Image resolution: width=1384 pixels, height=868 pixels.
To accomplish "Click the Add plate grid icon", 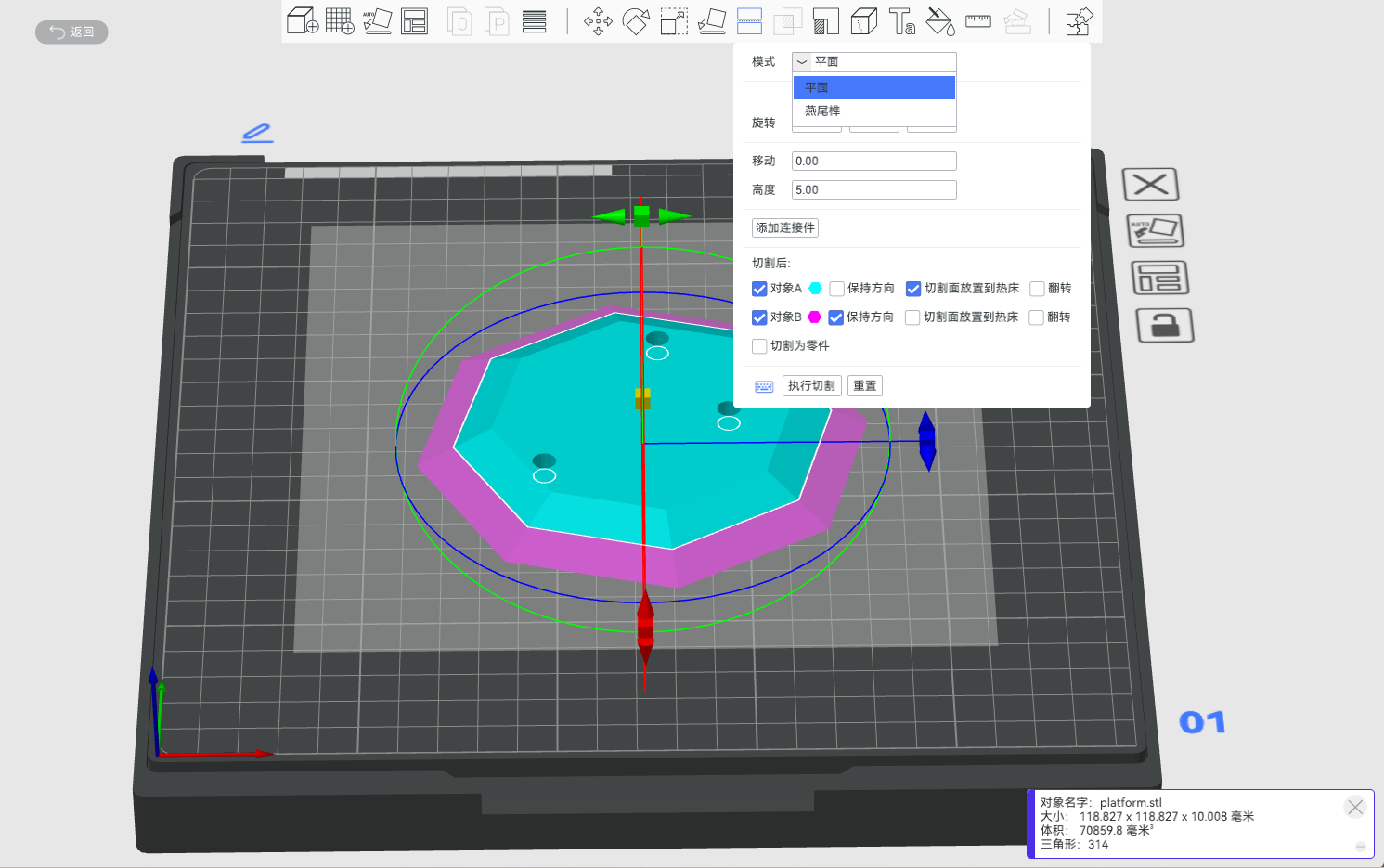I will (x=340, y=20).
